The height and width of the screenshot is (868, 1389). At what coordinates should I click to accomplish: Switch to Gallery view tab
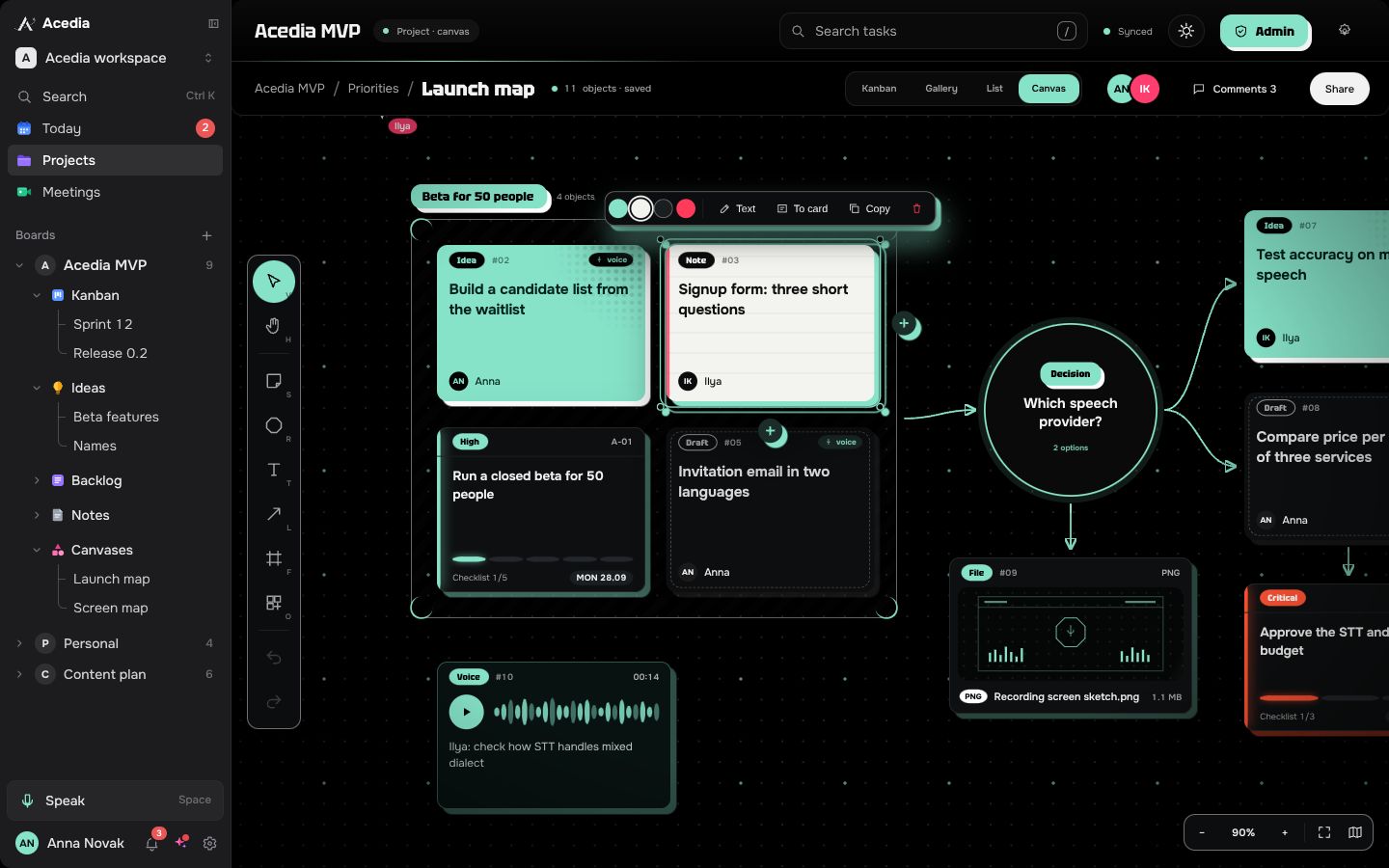point(941,89)
